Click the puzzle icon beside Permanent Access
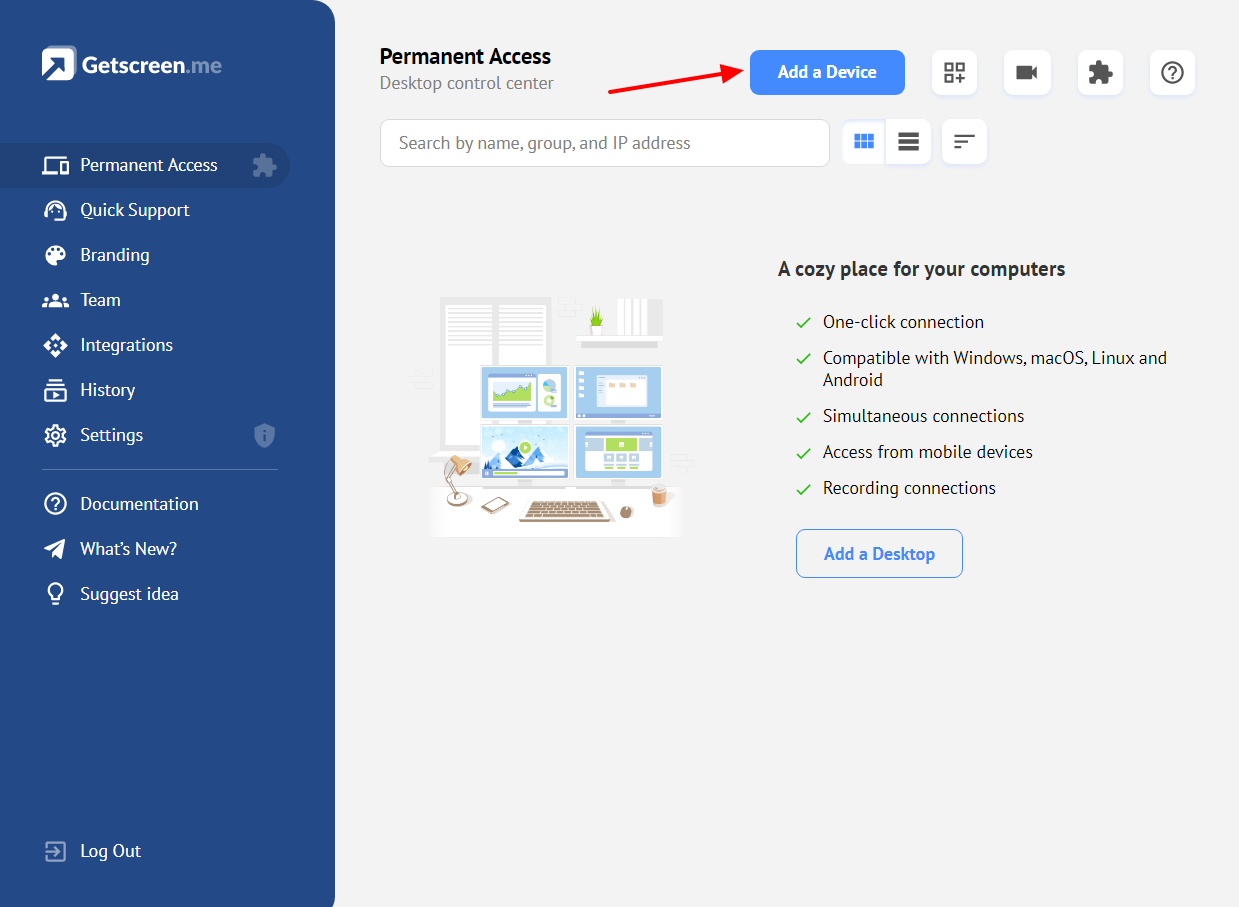Image resolution: width=1239 pixels, height=907 pixels. (x=264, y=165)
